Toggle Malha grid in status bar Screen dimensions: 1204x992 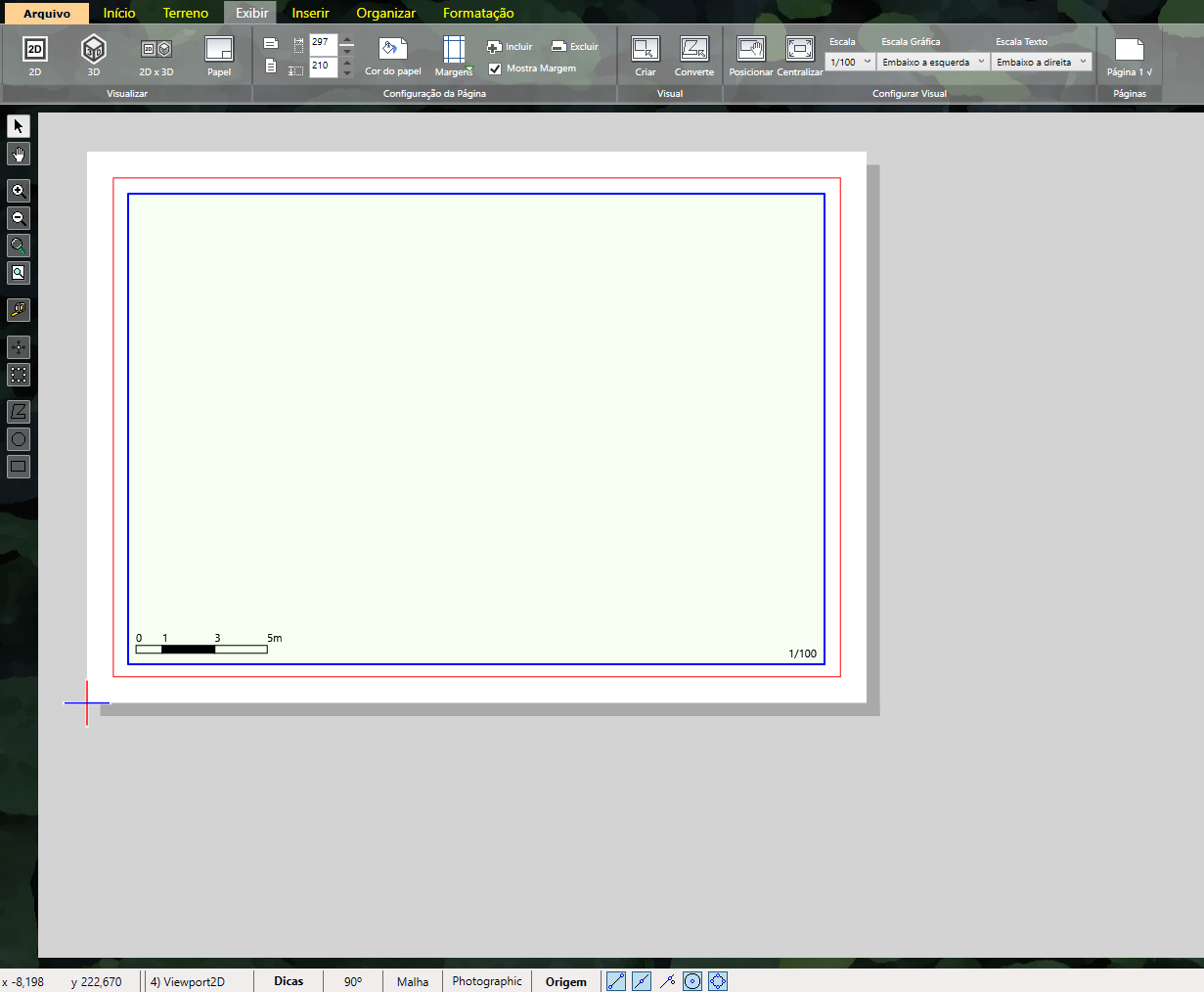coord(413,981)
